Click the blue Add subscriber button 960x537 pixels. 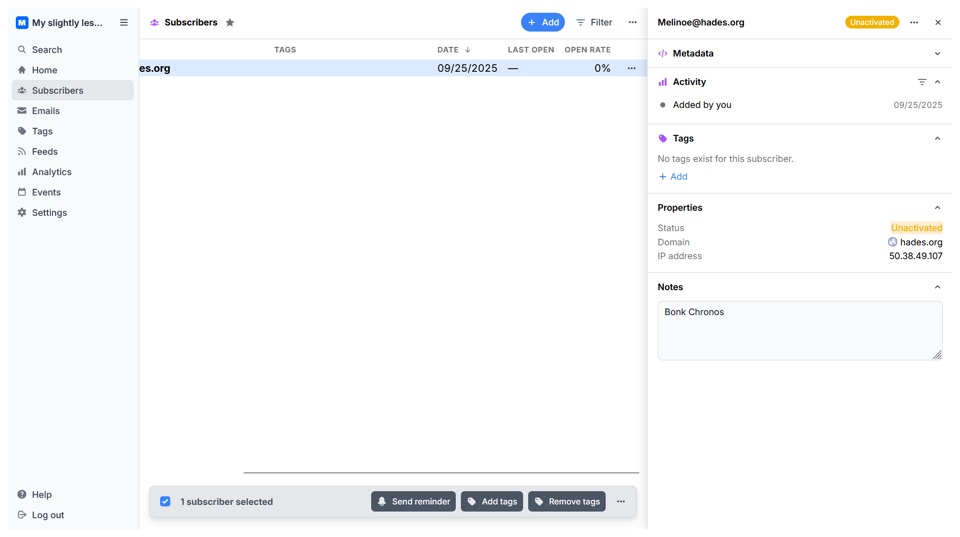coord(542,22)
